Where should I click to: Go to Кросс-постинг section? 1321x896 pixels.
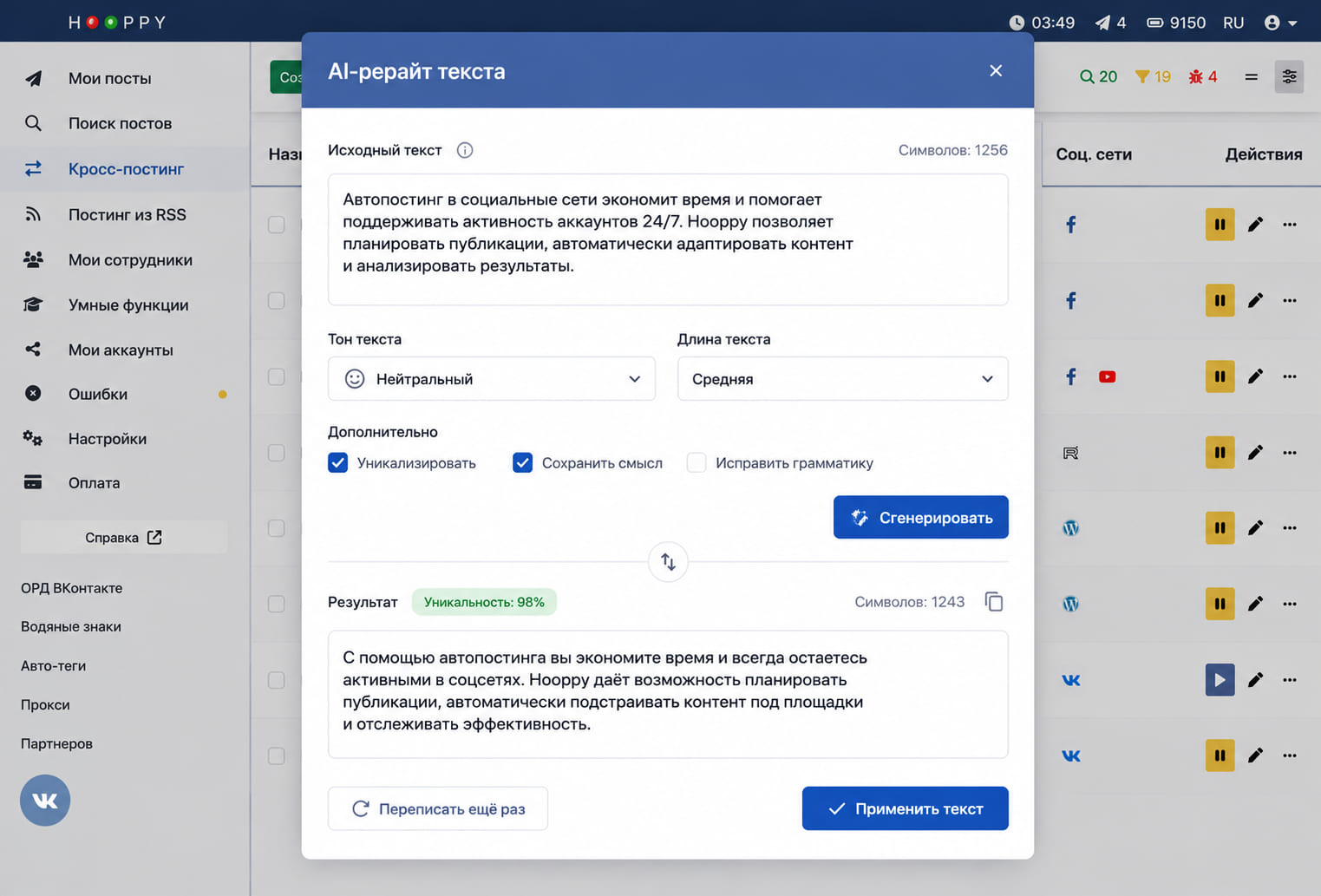click(x=125, y=169)
